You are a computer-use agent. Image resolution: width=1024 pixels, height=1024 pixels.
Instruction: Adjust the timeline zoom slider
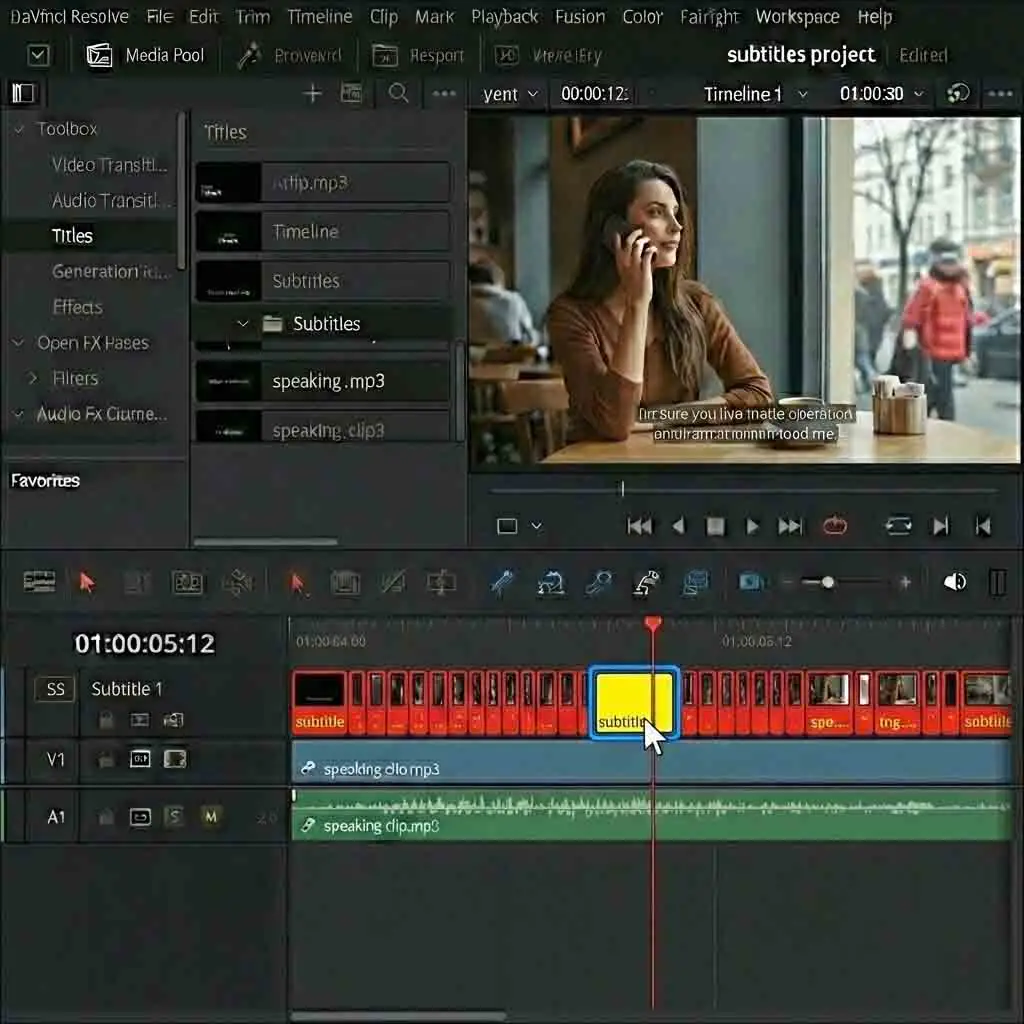click(828, 582)
